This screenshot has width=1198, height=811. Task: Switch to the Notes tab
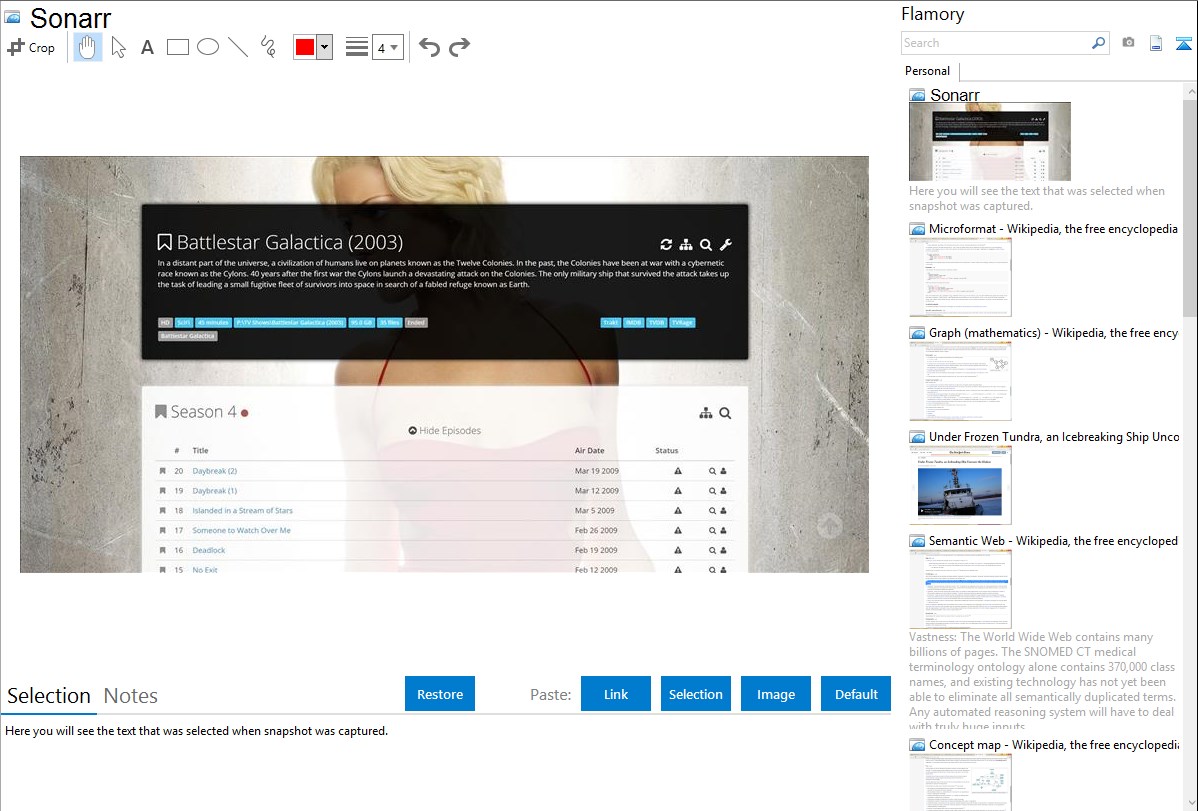pyautogui.click(x=131, y=696)
